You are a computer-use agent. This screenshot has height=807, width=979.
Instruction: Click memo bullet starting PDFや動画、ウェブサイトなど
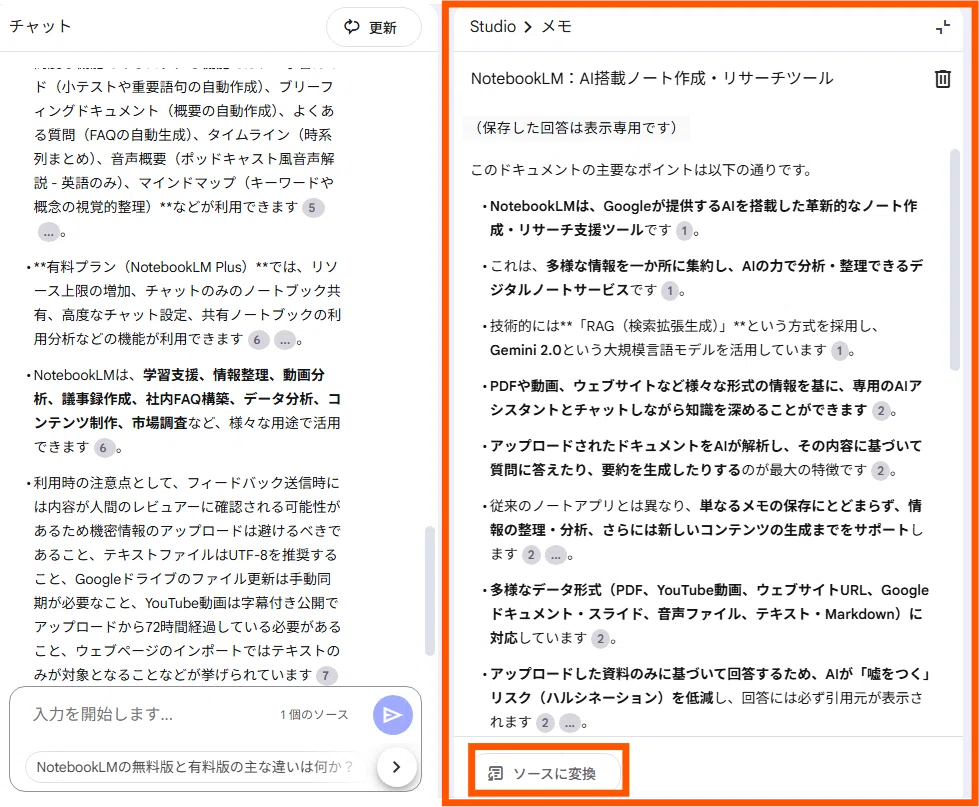702,398
